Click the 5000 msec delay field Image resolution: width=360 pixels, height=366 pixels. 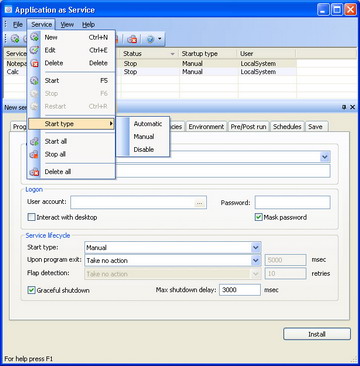[x=286, y=260]
